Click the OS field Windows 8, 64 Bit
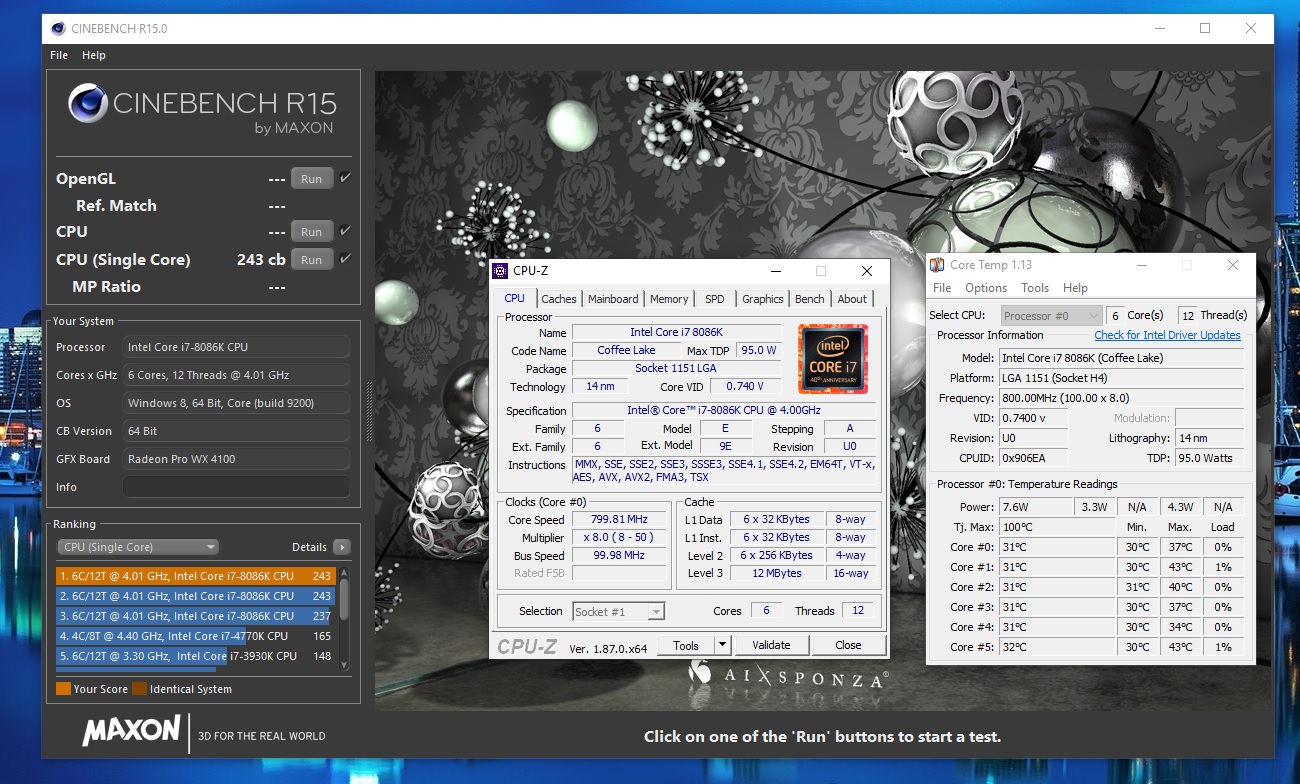1300x784 pixels. click(x=236, y=403)
